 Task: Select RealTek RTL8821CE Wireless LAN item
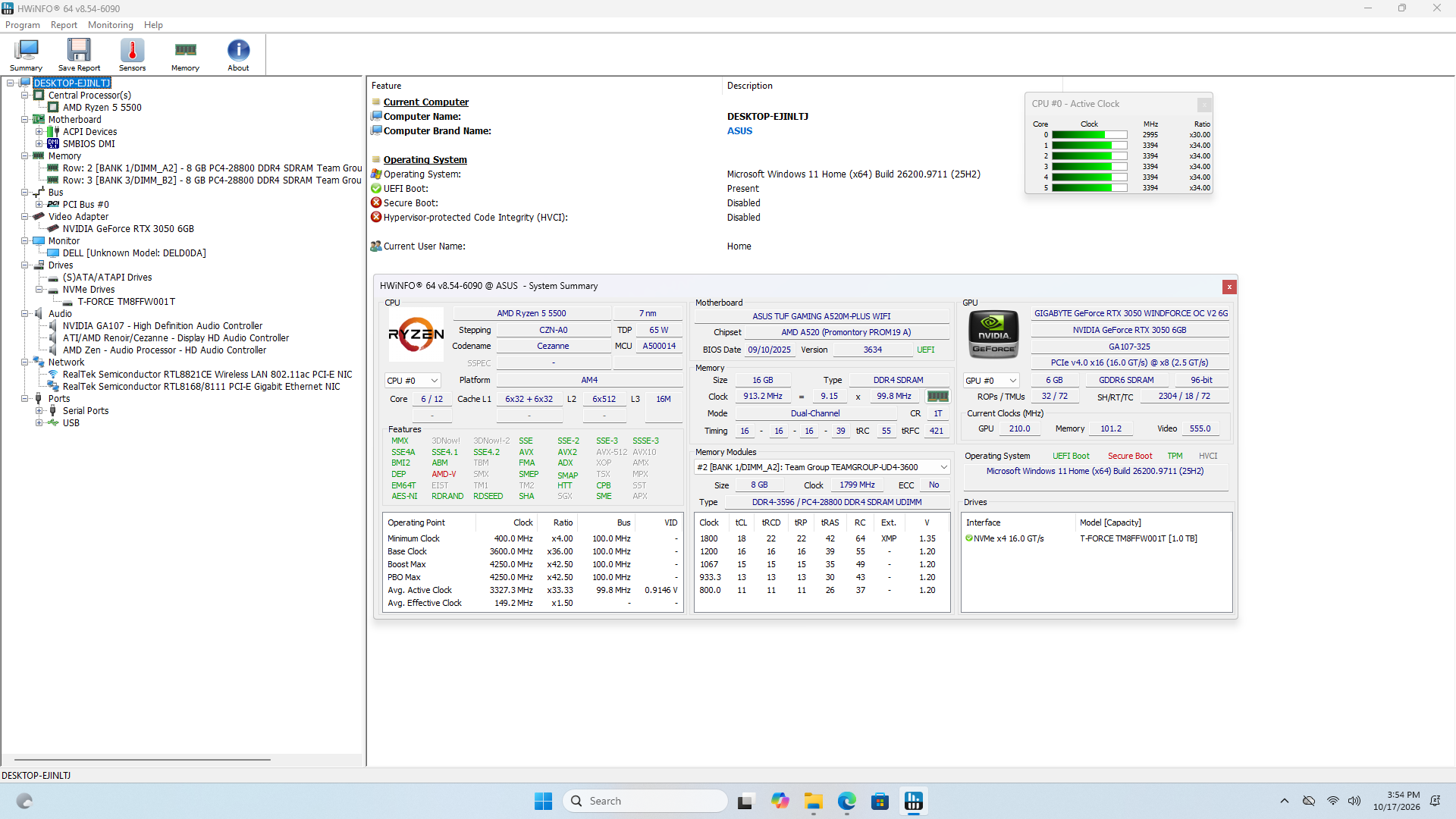pos(207,375)
